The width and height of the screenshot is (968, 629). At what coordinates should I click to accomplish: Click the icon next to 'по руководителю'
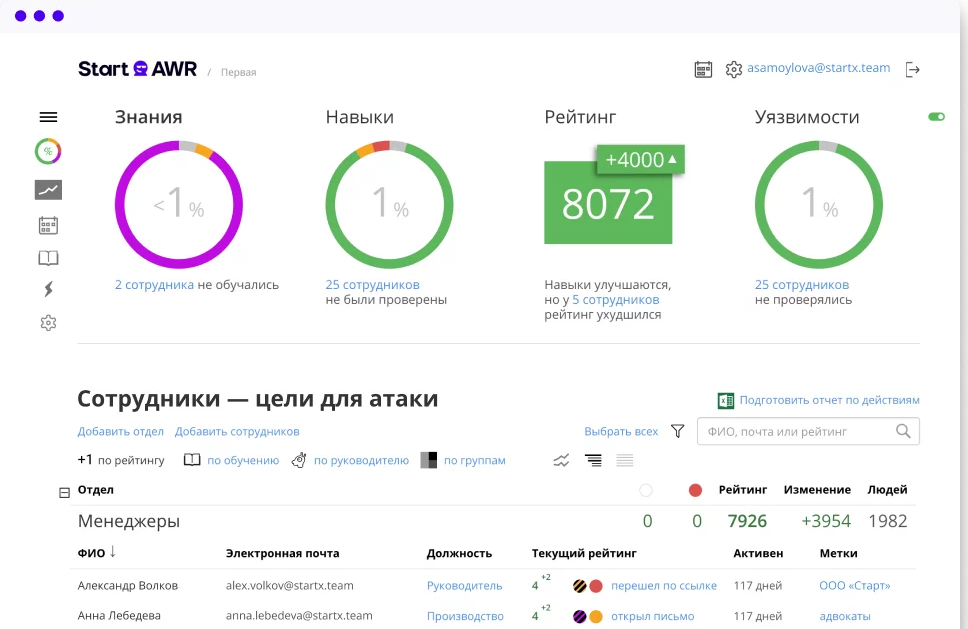coord(299,460)
